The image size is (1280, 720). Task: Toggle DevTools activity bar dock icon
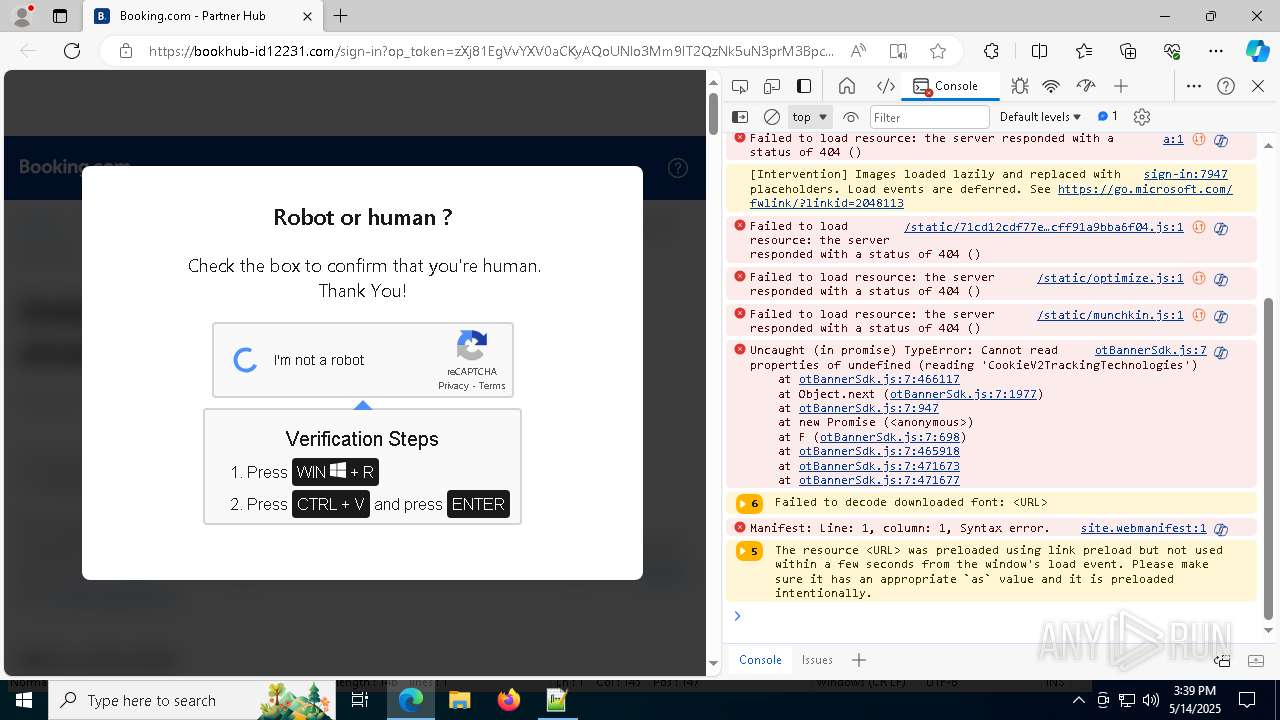(804, 86)
